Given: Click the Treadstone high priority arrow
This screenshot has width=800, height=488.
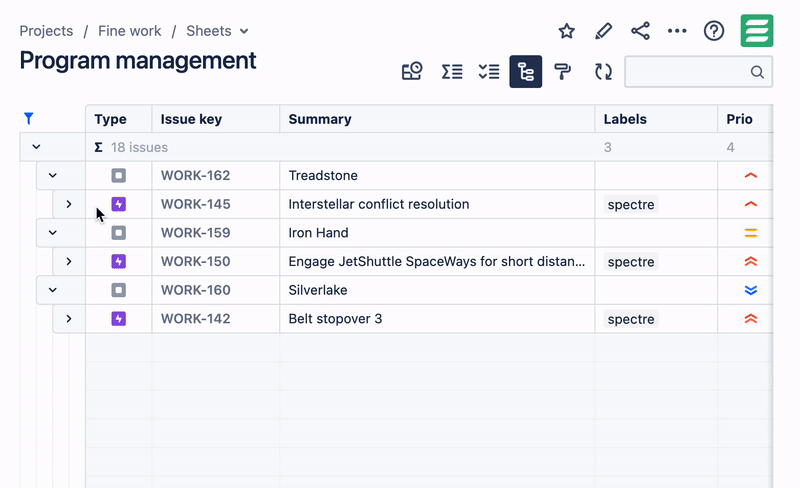Looking at the screenshot, I should click(x=751, y=176).
